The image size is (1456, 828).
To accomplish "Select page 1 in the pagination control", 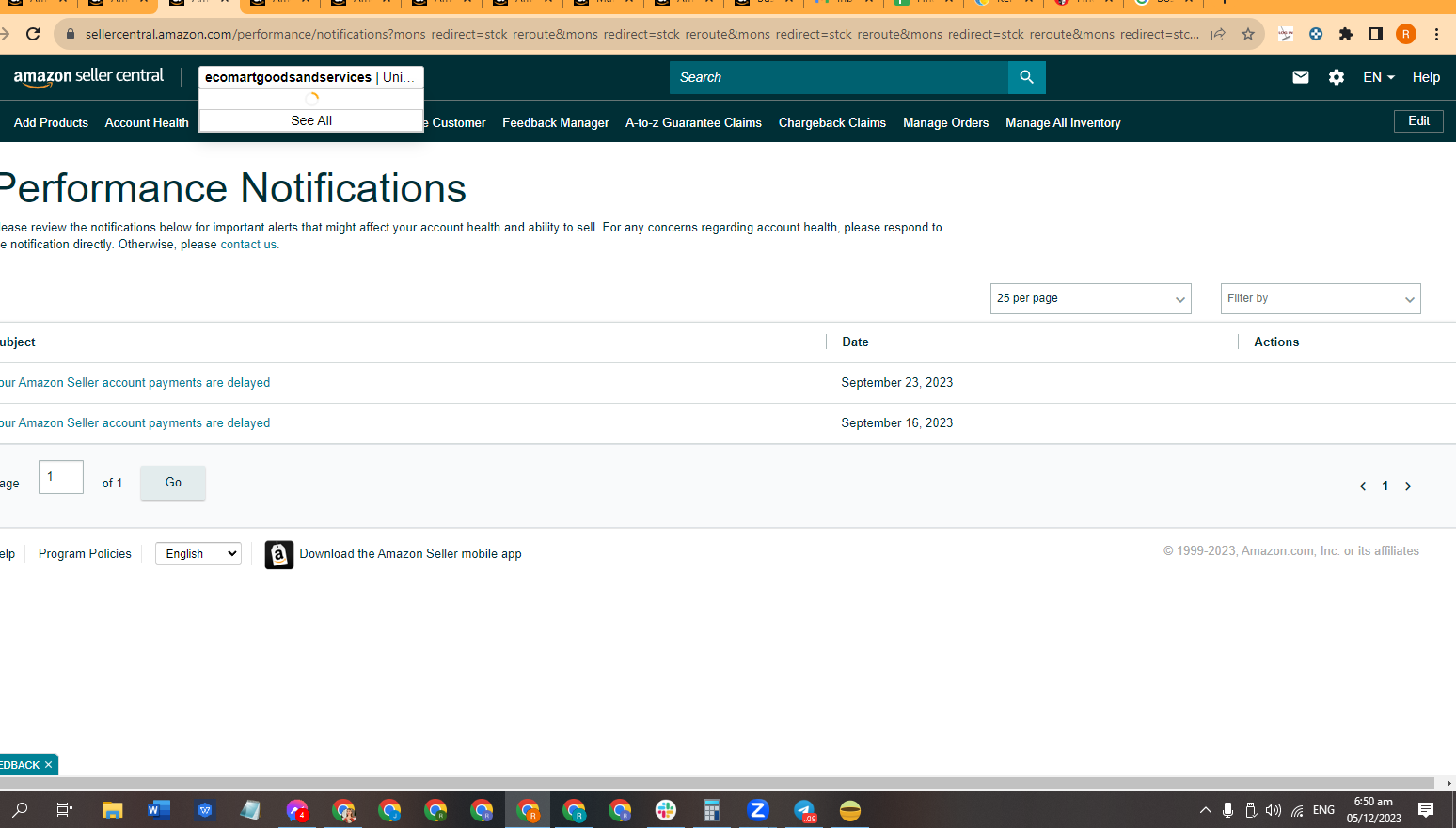I will (1385, 486).
